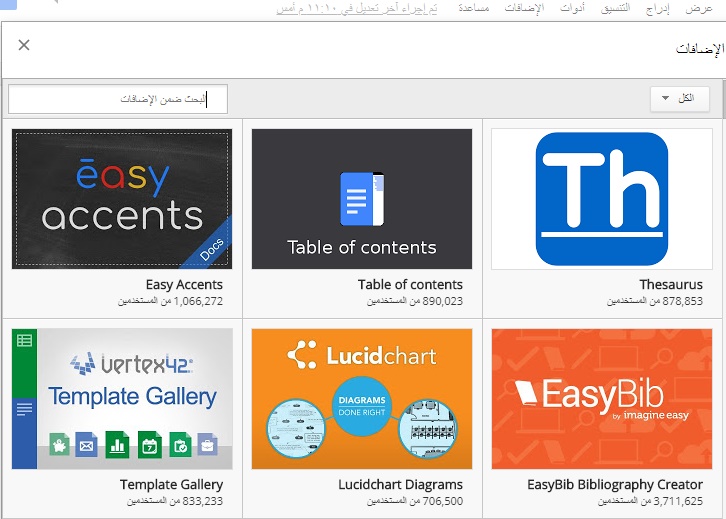Open the أدوات menu
726x519 pixels.
572,8
